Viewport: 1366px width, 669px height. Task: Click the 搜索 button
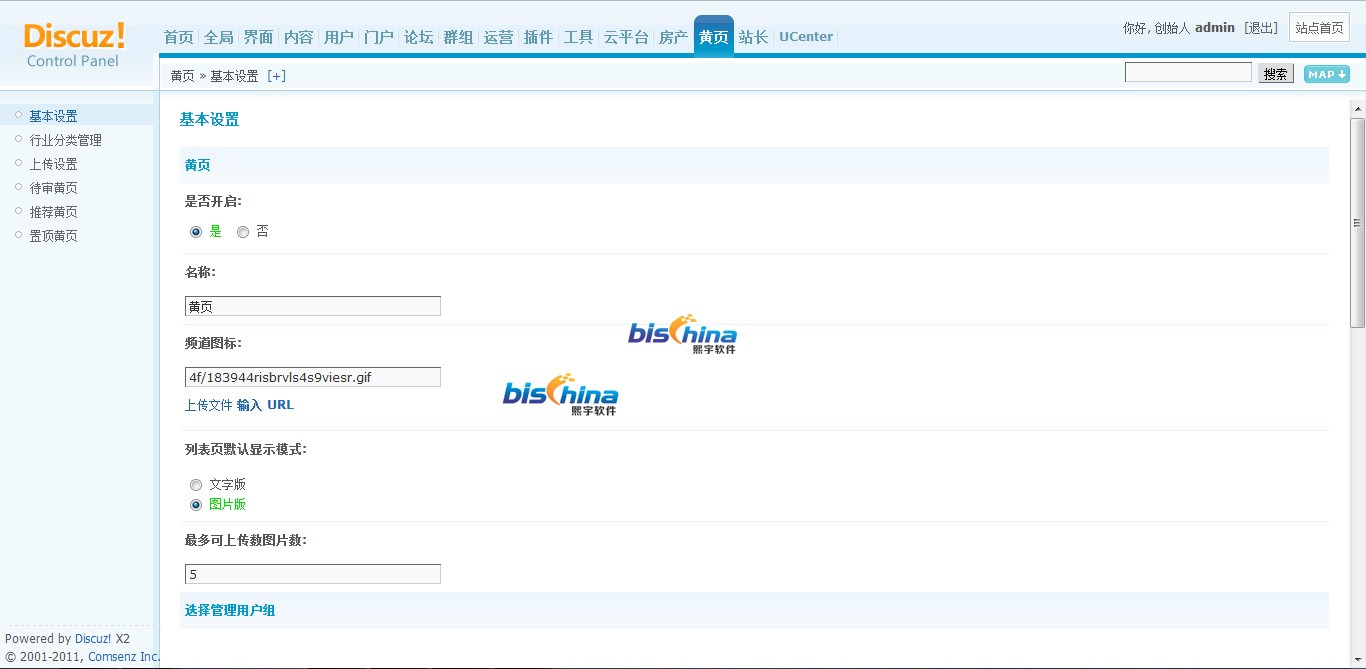tap(1276, 74)
